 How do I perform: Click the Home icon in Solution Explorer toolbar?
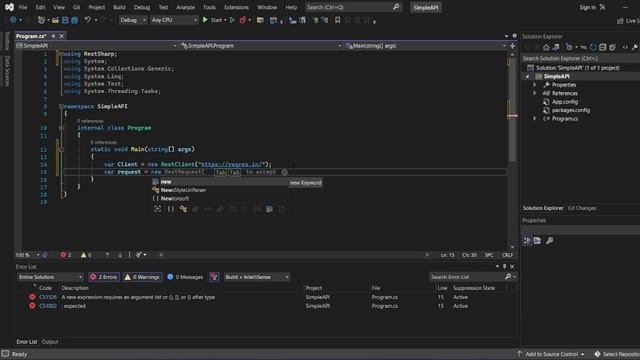pos(546,47)
